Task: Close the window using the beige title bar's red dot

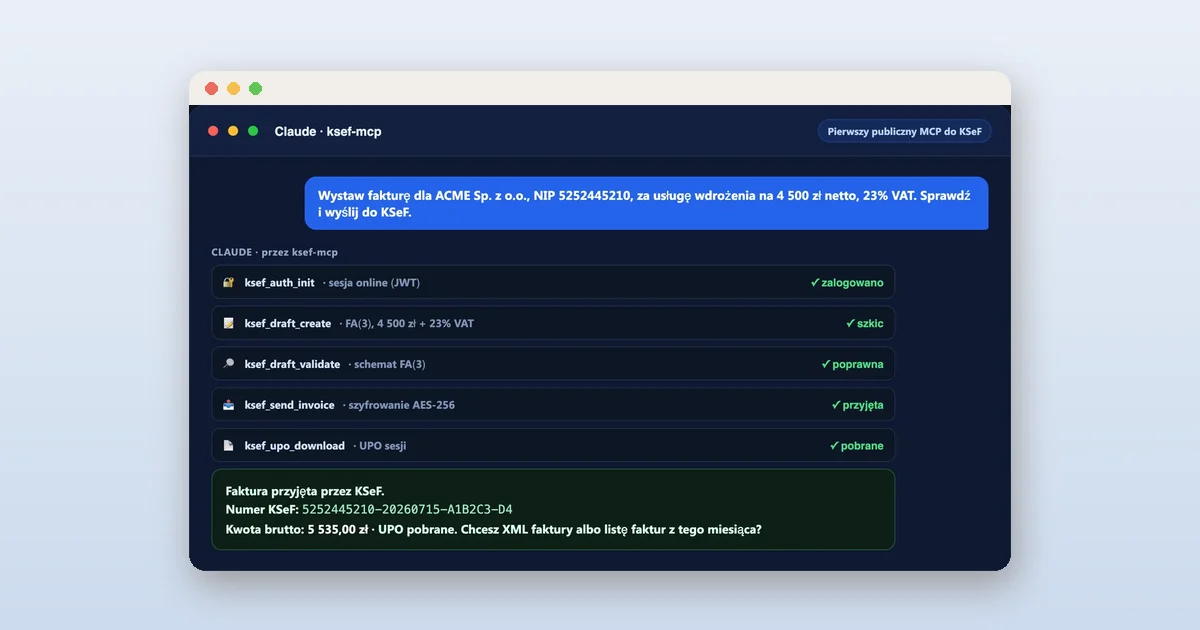Action: pos(212,89)
